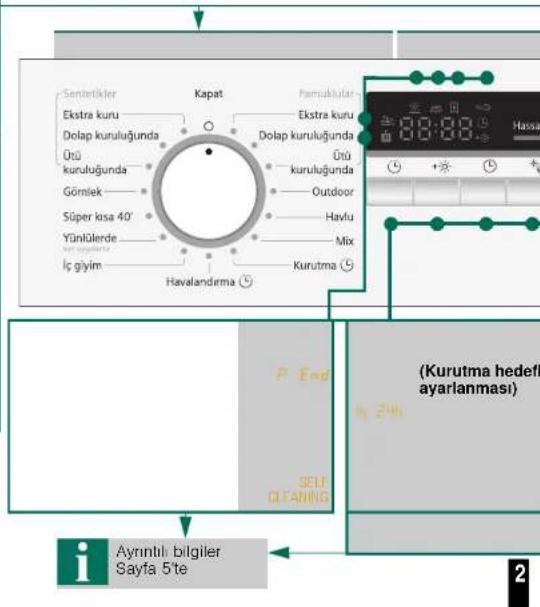Select the dot beside Süper kısa 40'
Screen dimensions: 540x607
(x=149, y=216)
